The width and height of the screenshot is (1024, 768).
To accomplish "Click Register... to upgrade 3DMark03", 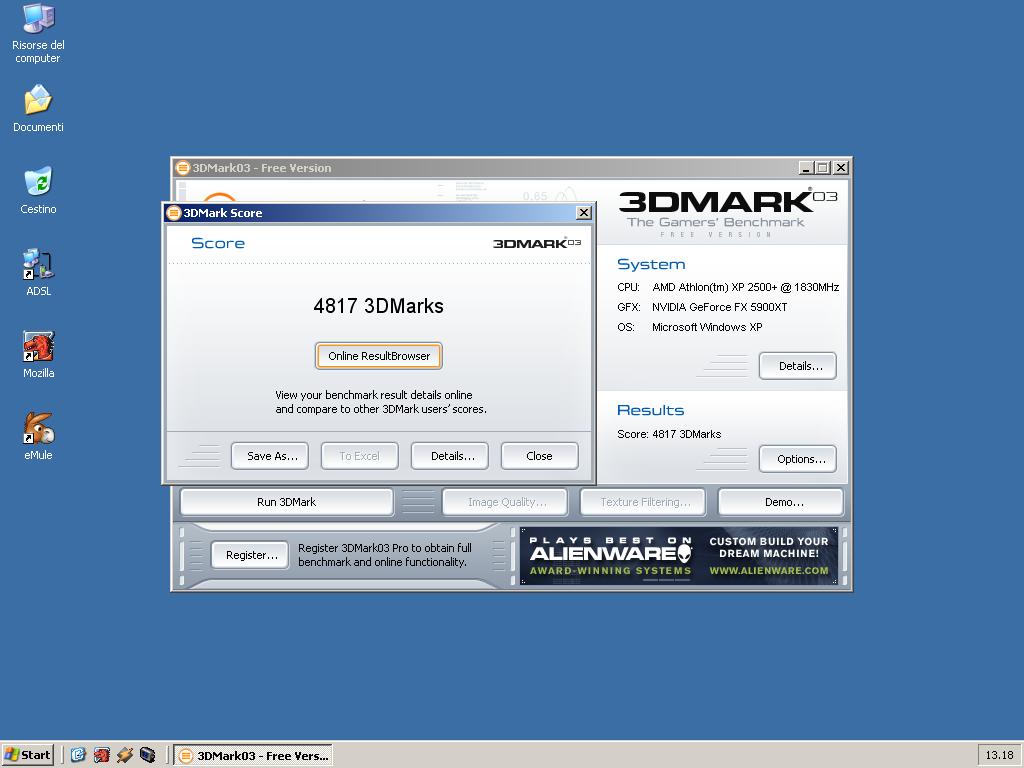I will point(251,555).
